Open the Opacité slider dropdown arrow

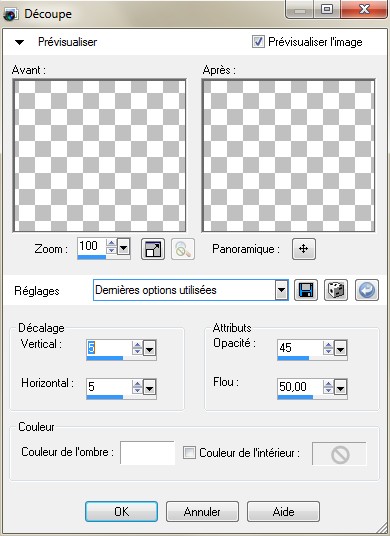coord(340,348)
